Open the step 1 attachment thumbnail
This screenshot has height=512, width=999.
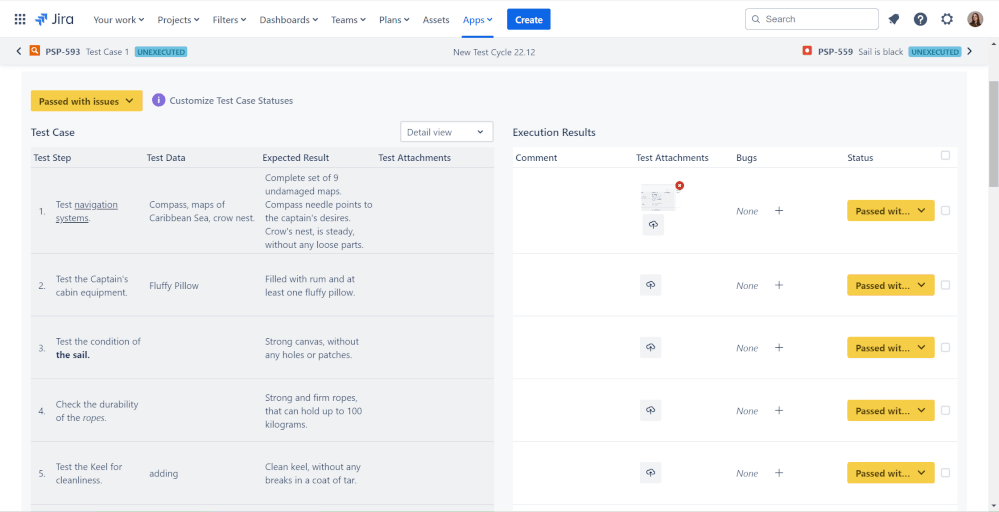(x=660, y=197)
